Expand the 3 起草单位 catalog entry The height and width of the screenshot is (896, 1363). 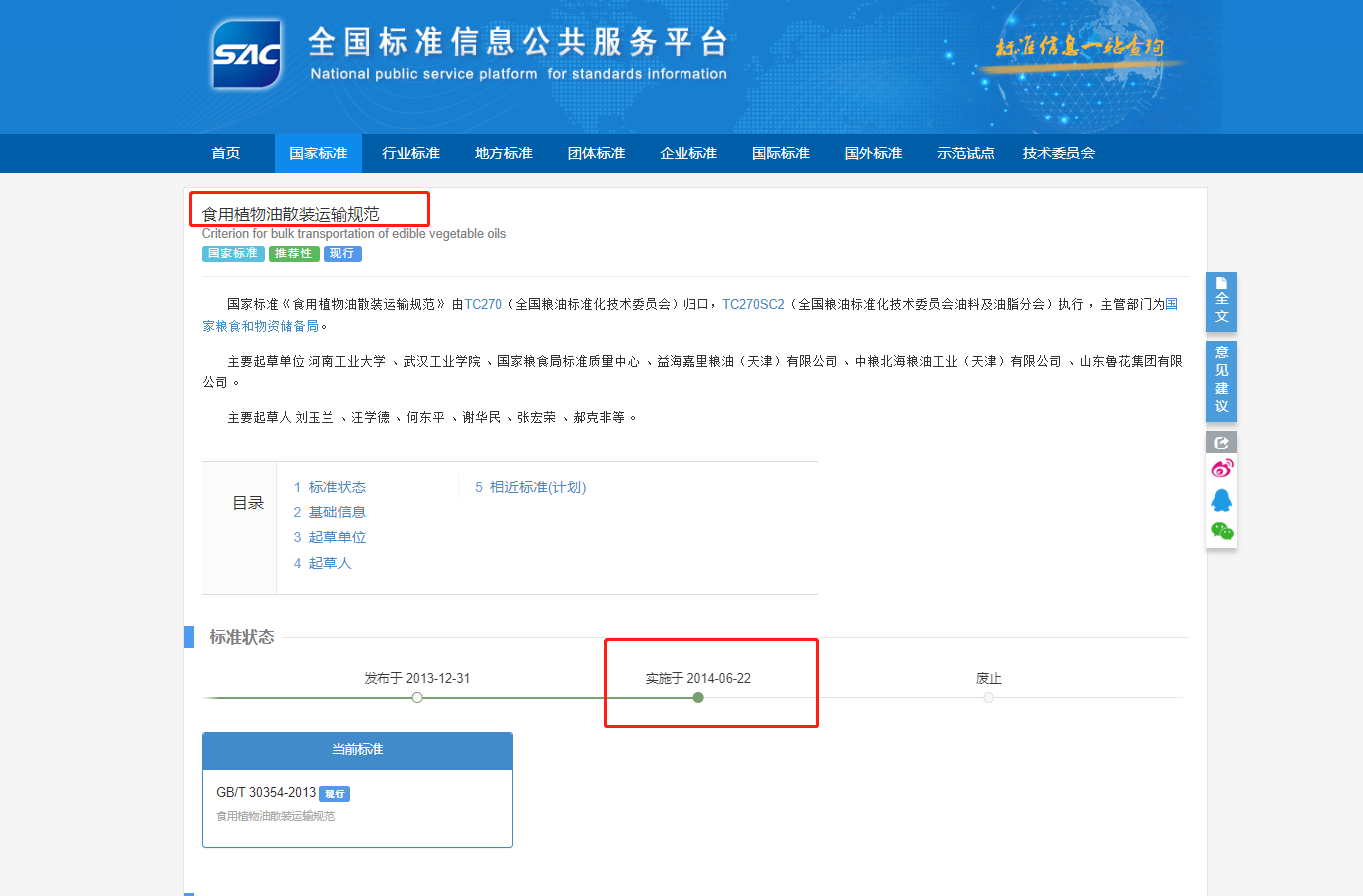329,536
